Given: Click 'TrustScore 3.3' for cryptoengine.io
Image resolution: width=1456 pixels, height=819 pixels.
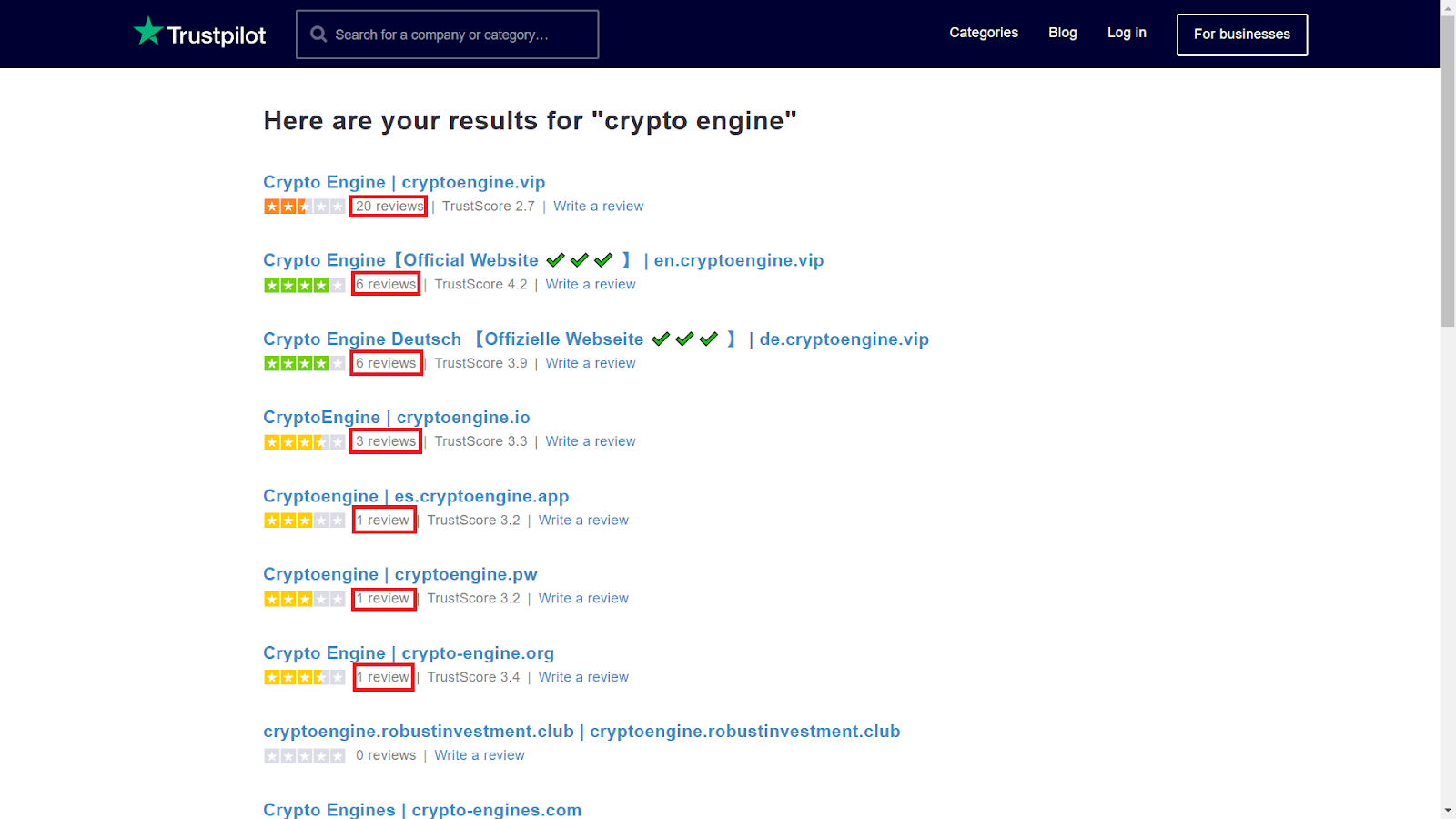Looking at the screenshot, I should click(480, 441).
